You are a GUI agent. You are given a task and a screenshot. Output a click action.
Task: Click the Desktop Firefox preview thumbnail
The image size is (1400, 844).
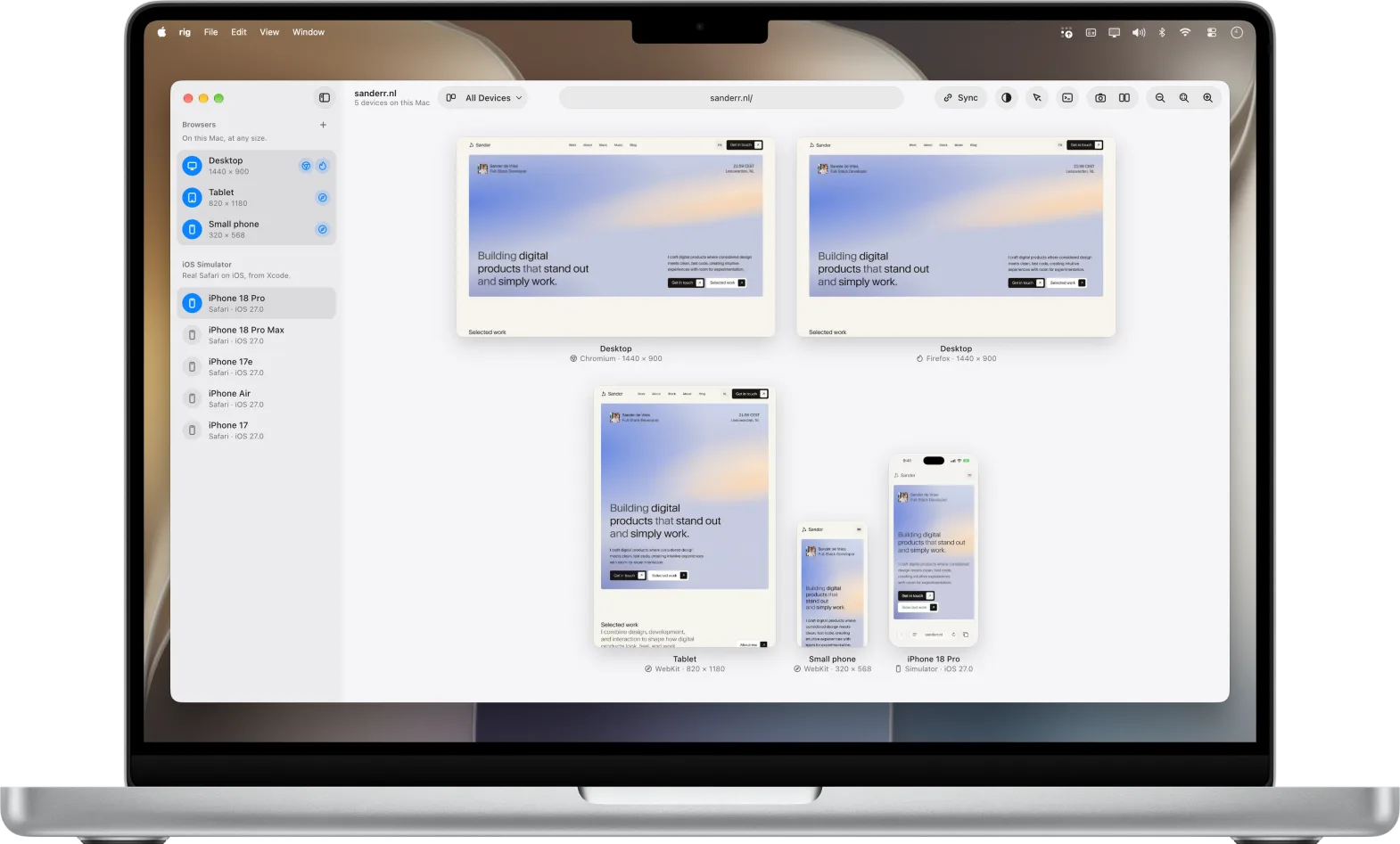coord(956,237)
